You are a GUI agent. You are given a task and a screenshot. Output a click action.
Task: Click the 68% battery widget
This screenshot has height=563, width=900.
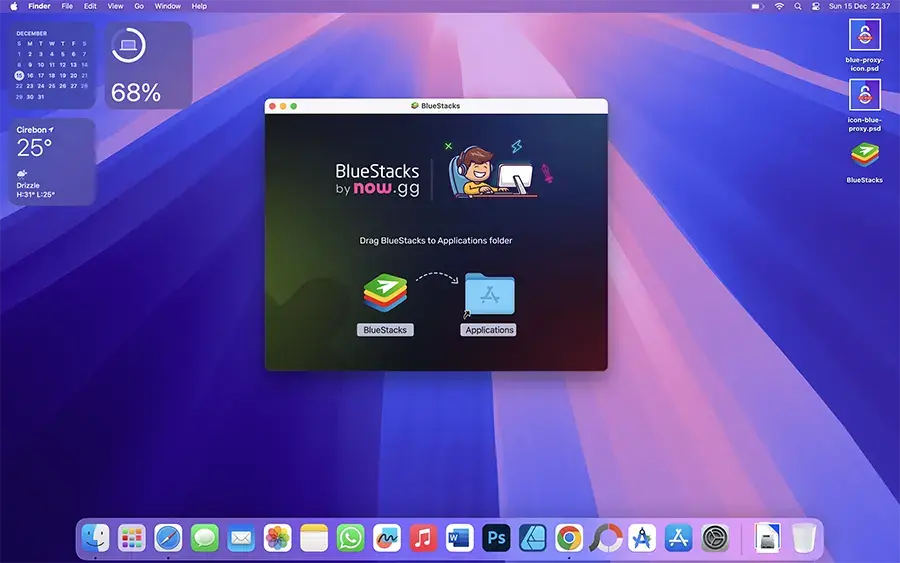tap(148, 65)
